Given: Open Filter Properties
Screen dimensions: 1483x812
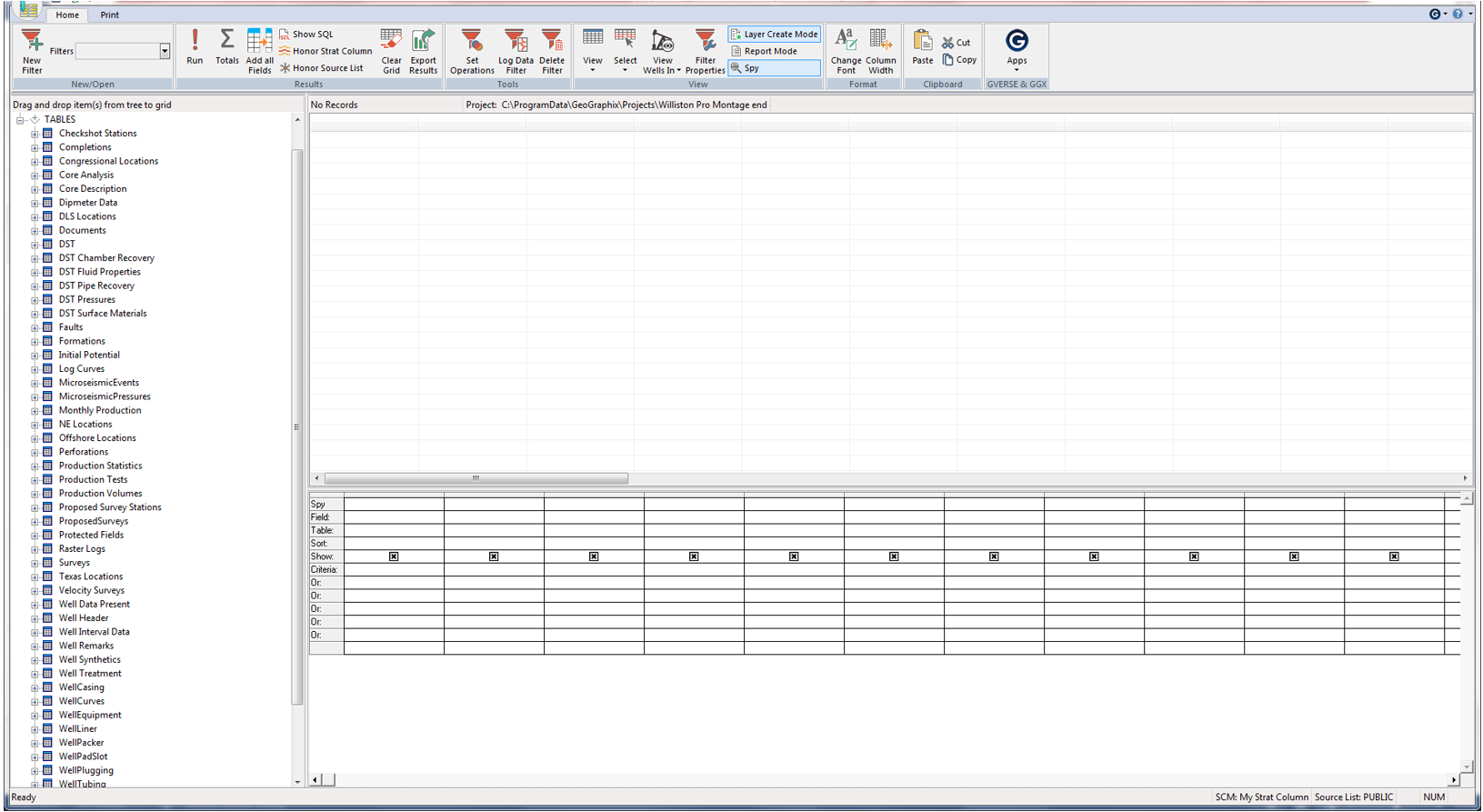Looking at the screenshot, I should 706,51.
